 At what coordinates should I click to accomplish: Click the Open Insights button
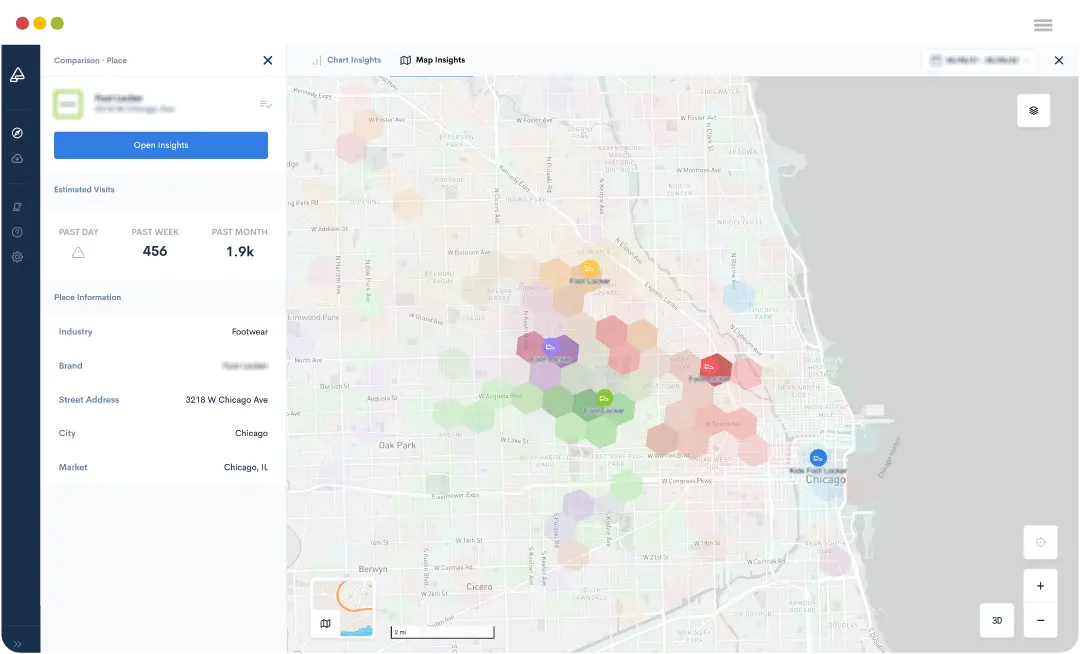160,145
